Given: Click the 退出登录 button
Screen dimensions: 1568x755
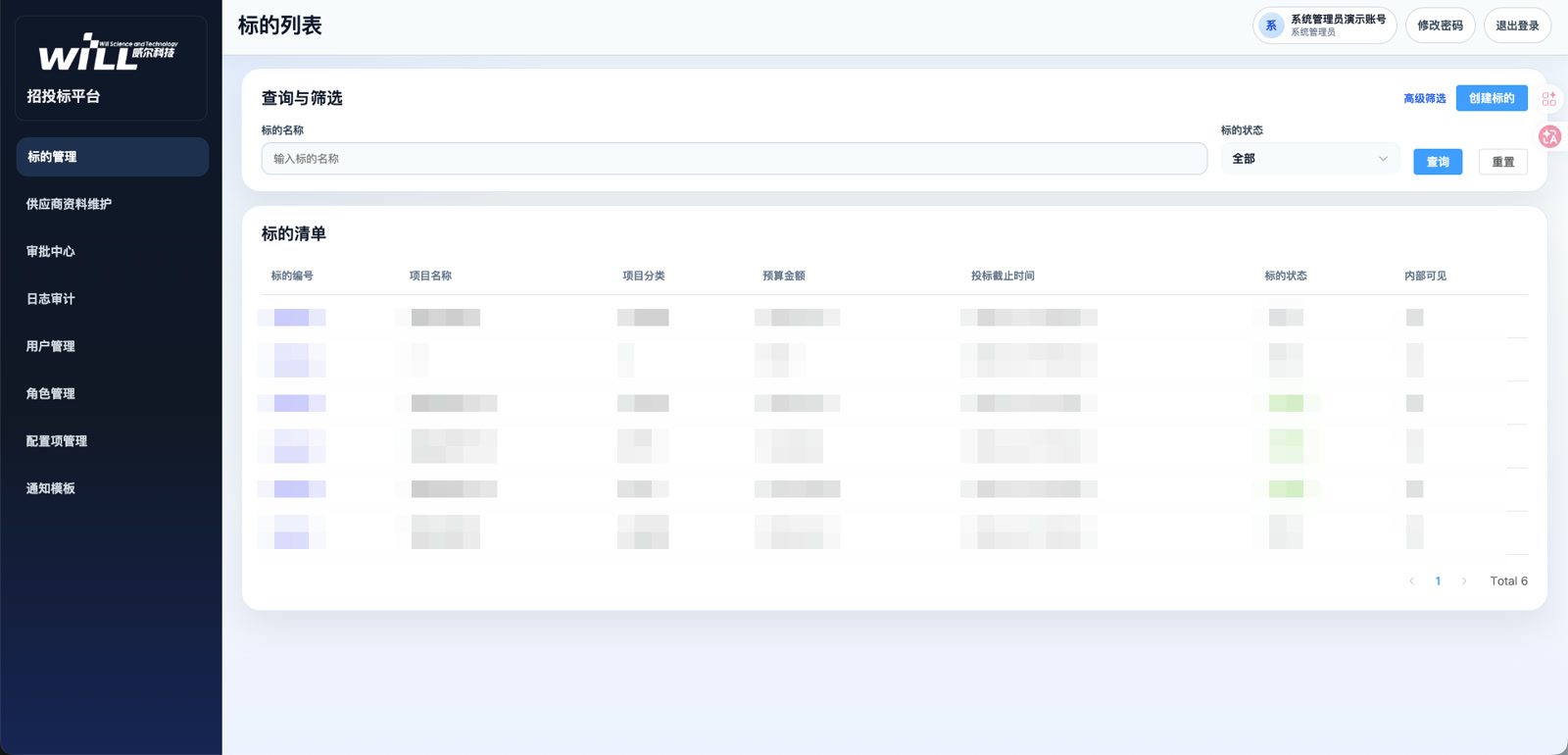Looking at the screenshot, I should pos(1517,25).
